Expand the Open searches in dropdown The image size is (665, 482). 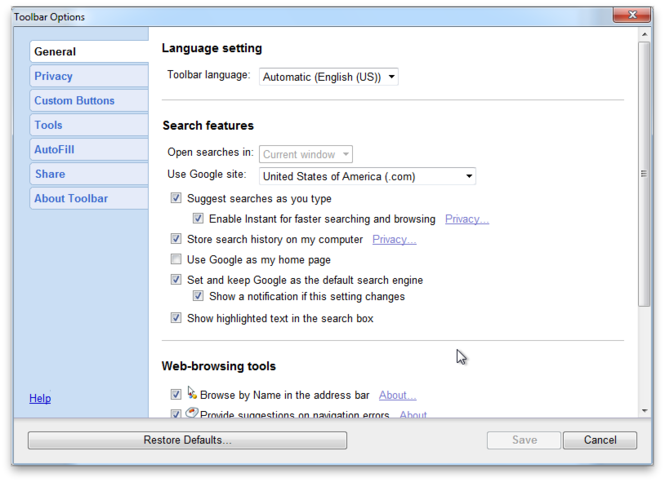click(306, 154)
